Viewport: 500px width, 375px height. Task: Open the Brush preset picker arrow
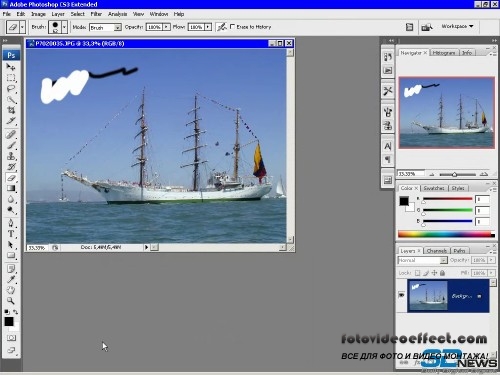coord(64,27)
